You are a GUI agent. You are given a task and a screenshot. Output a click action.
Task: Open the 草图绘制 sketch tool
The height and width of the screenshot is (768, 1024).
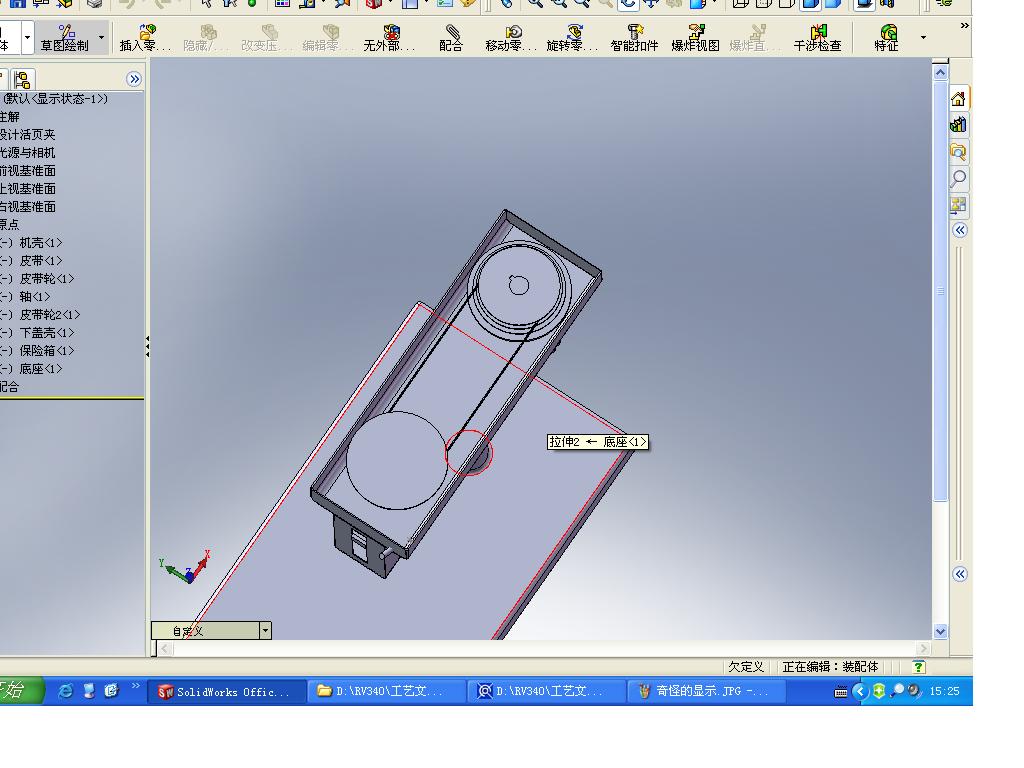(64, 38)
